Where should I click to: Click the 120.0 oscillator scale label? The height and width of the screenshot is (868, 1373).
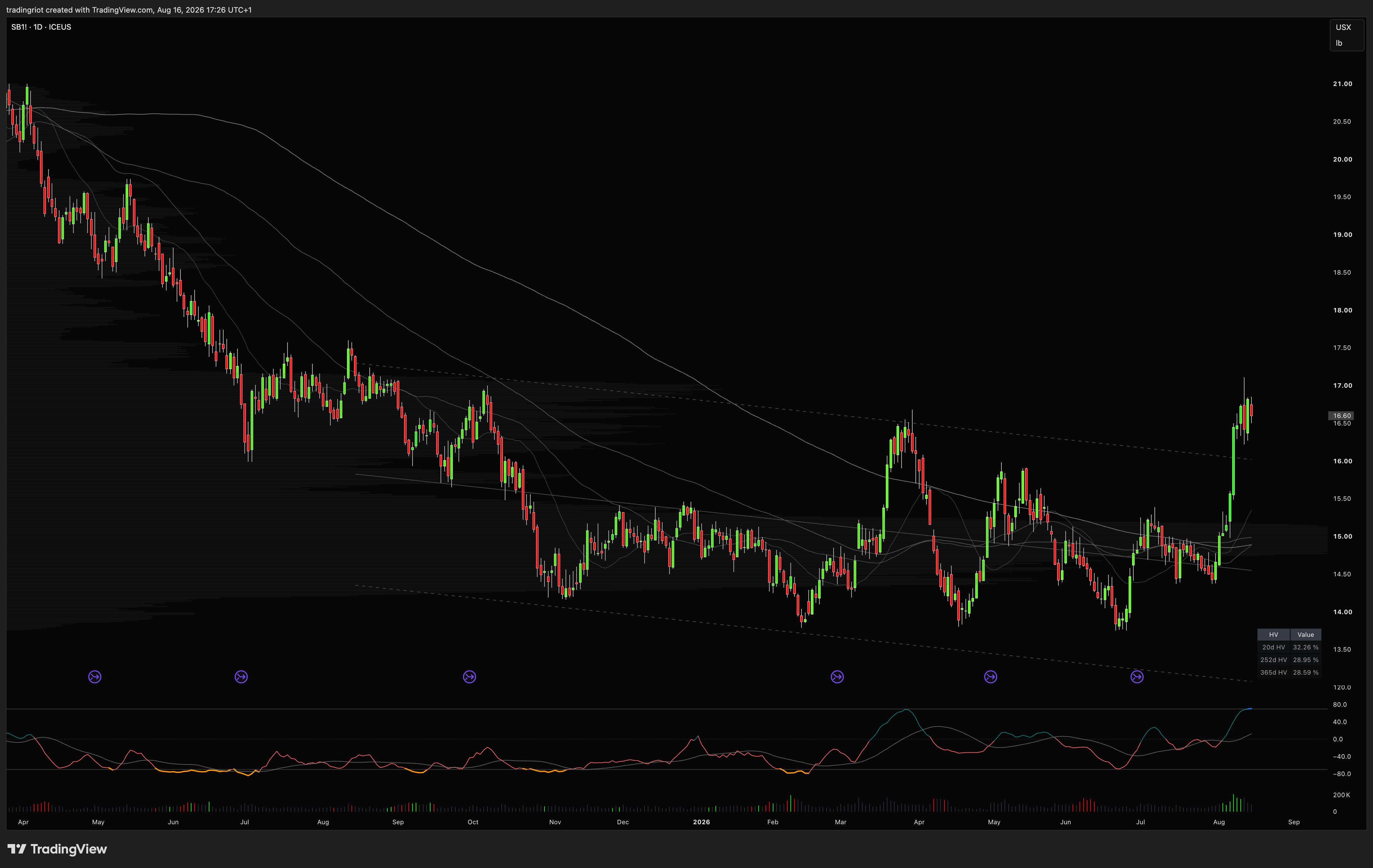pyautogui.click(x=1342, y=687)
